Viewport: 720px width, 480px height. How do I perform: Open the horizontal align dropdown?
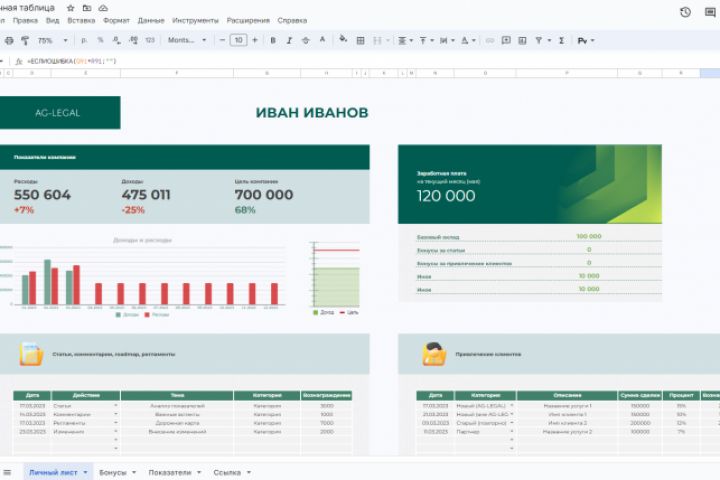[405, 40]
